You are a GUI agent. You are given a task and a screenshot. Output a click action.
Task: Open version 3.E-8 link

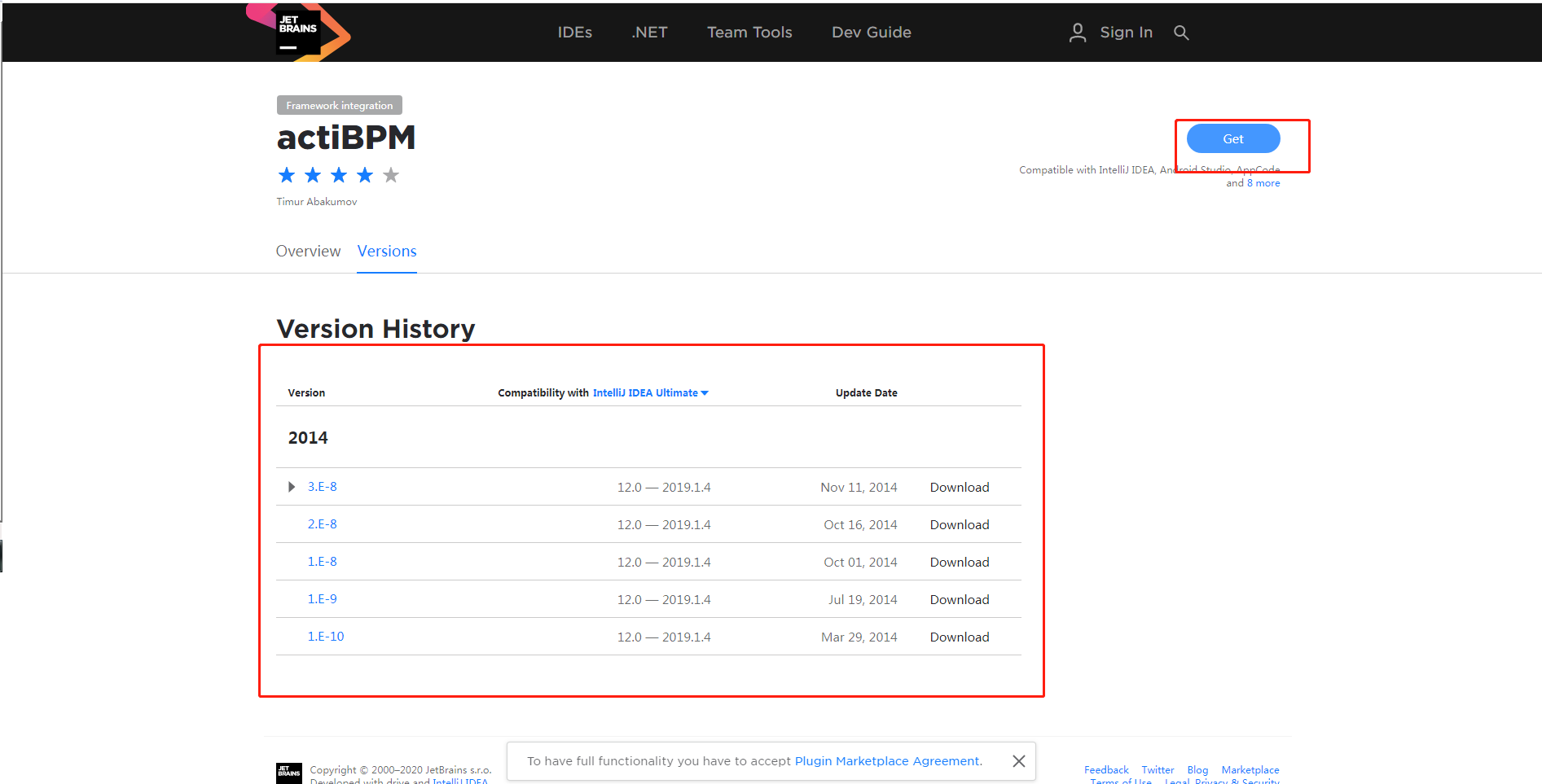point(323,487)
